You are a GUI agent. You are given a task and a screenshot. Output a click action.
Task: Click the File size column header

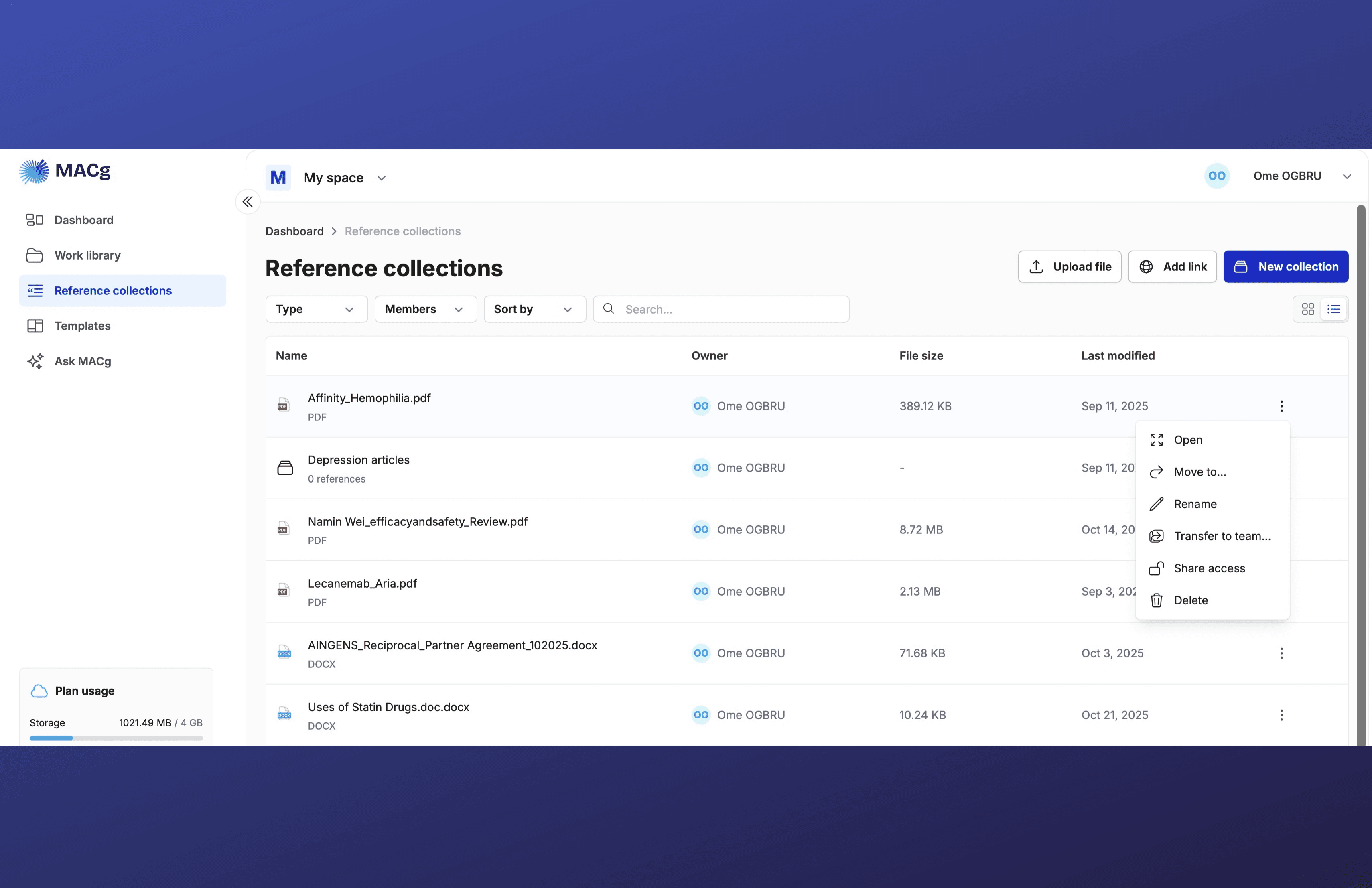pos(921,355)
